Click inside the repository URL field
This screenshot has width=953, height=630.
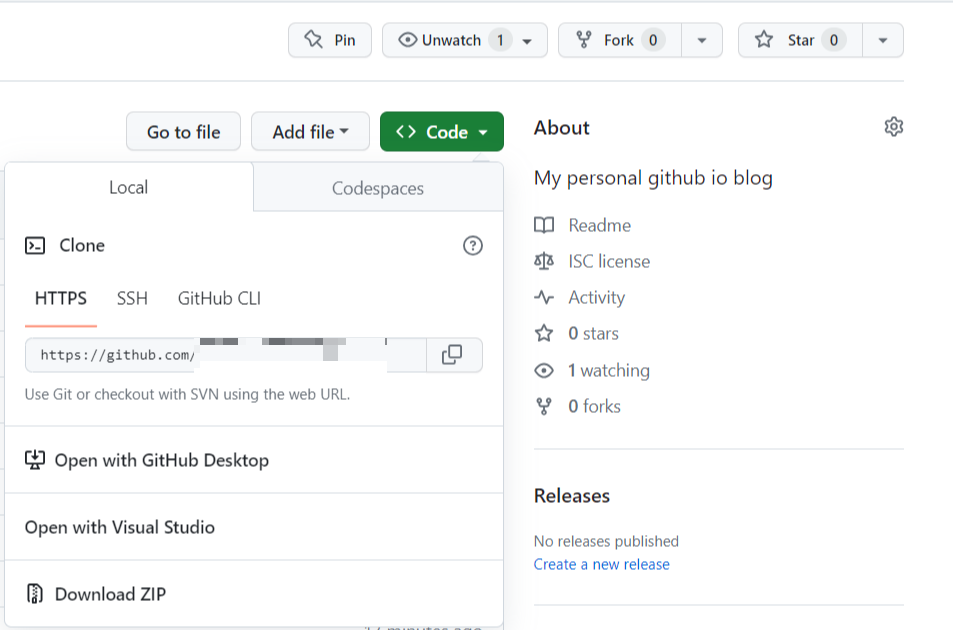pos(220,355)
